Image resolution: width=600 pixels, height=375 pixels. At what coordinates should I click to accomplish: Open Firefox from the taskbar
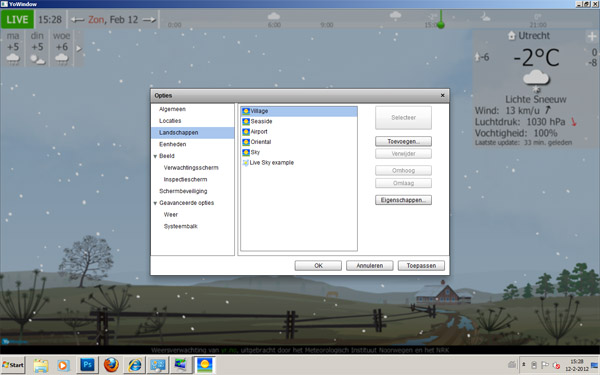[111, 365]
